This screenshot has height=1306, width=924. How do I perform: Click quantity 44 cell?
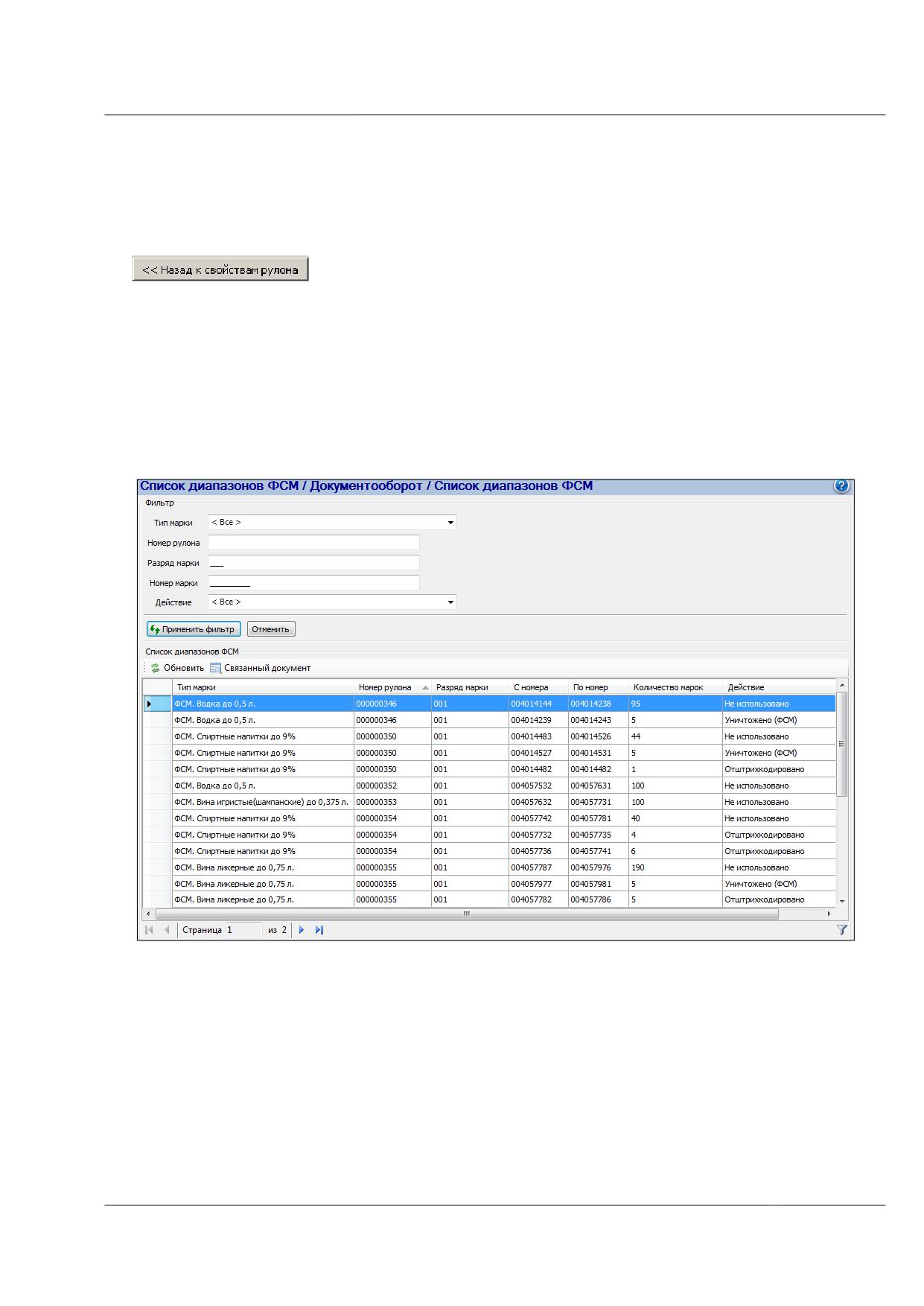[x=675, y=736]
